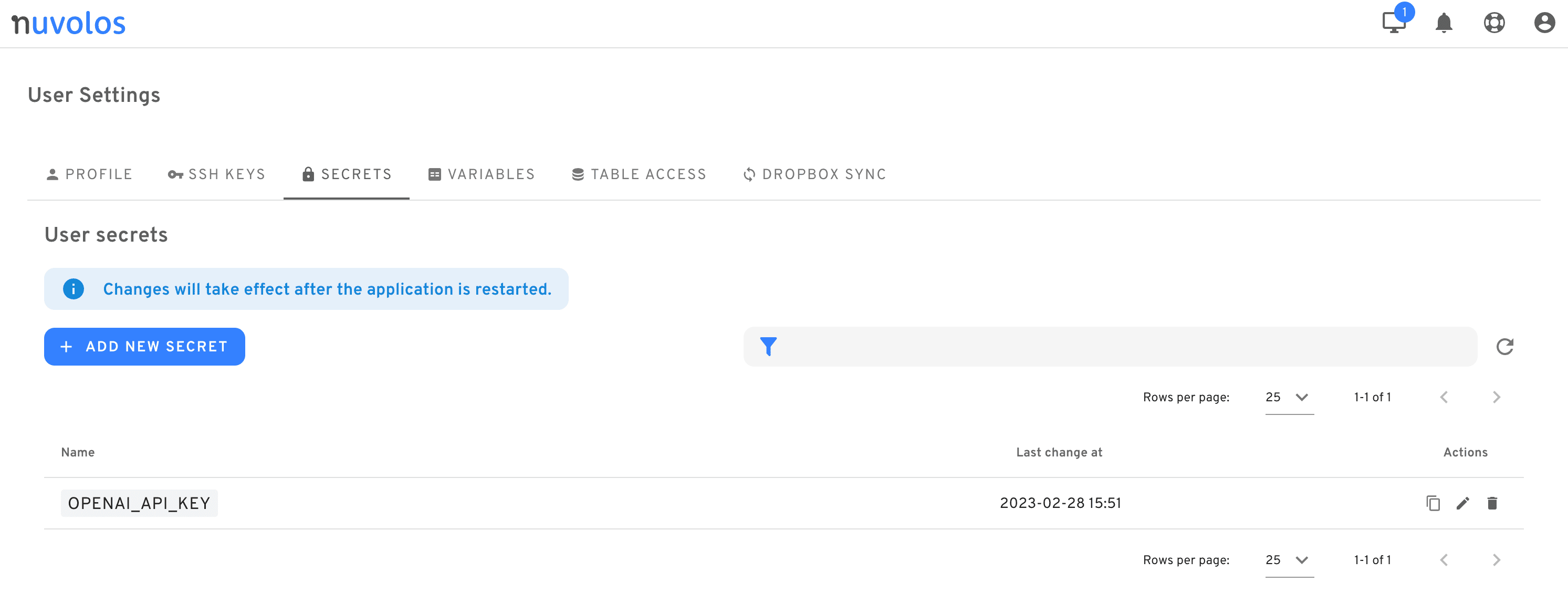Edit the OPENAI_API_KEY secret
Image resolution: width=1568 pixels, height=603 pixels.
point(1462,503)
